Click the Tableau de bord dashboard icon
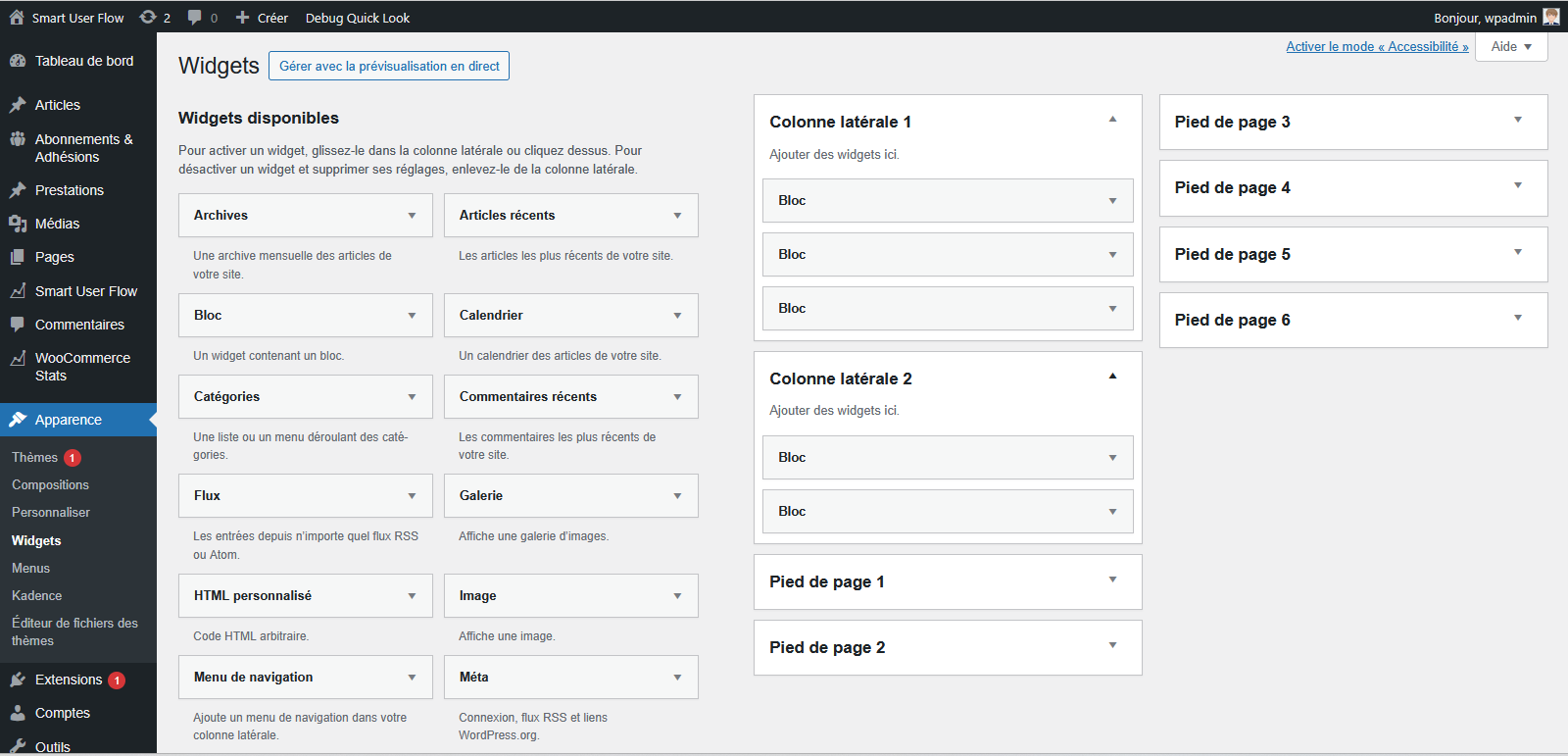This screenshot has height=756, width=1568. [x=18, y=61]
